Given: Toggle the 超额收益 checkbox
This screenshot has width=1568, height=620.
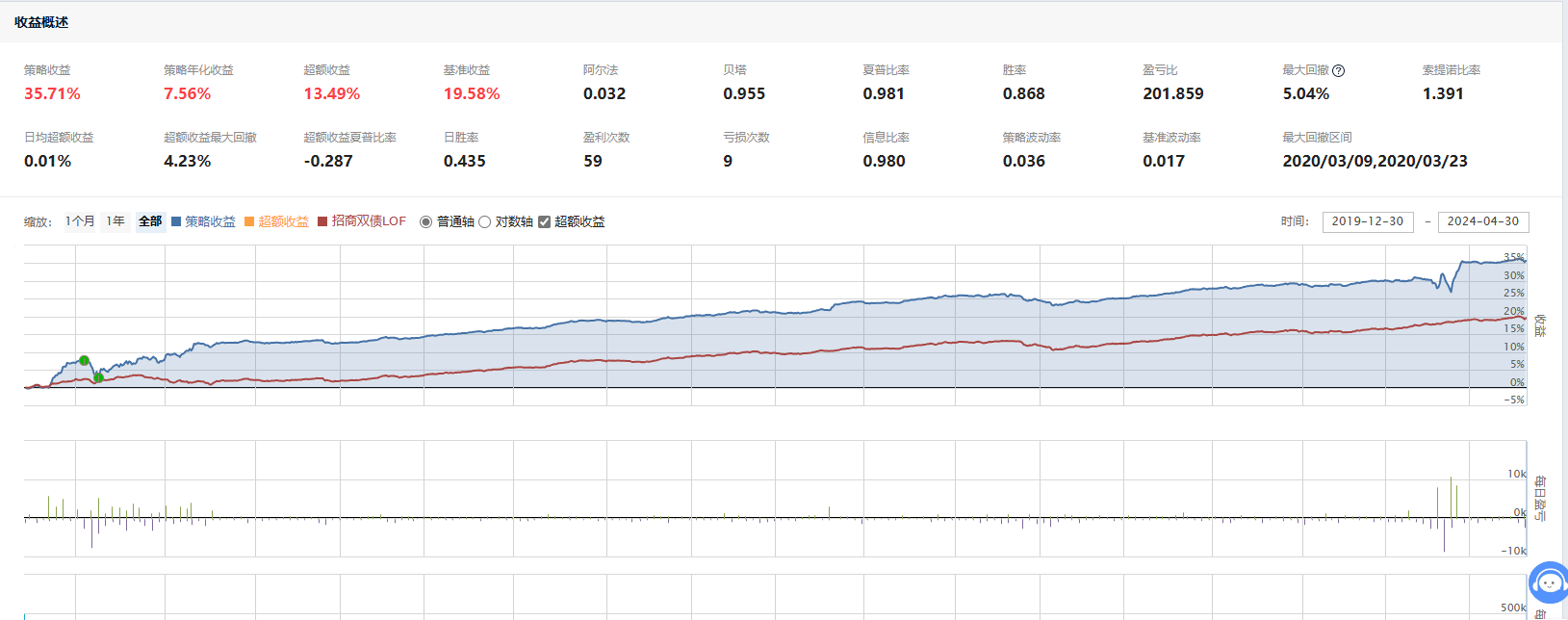Looking at the screenshot, I should [544, 221].
